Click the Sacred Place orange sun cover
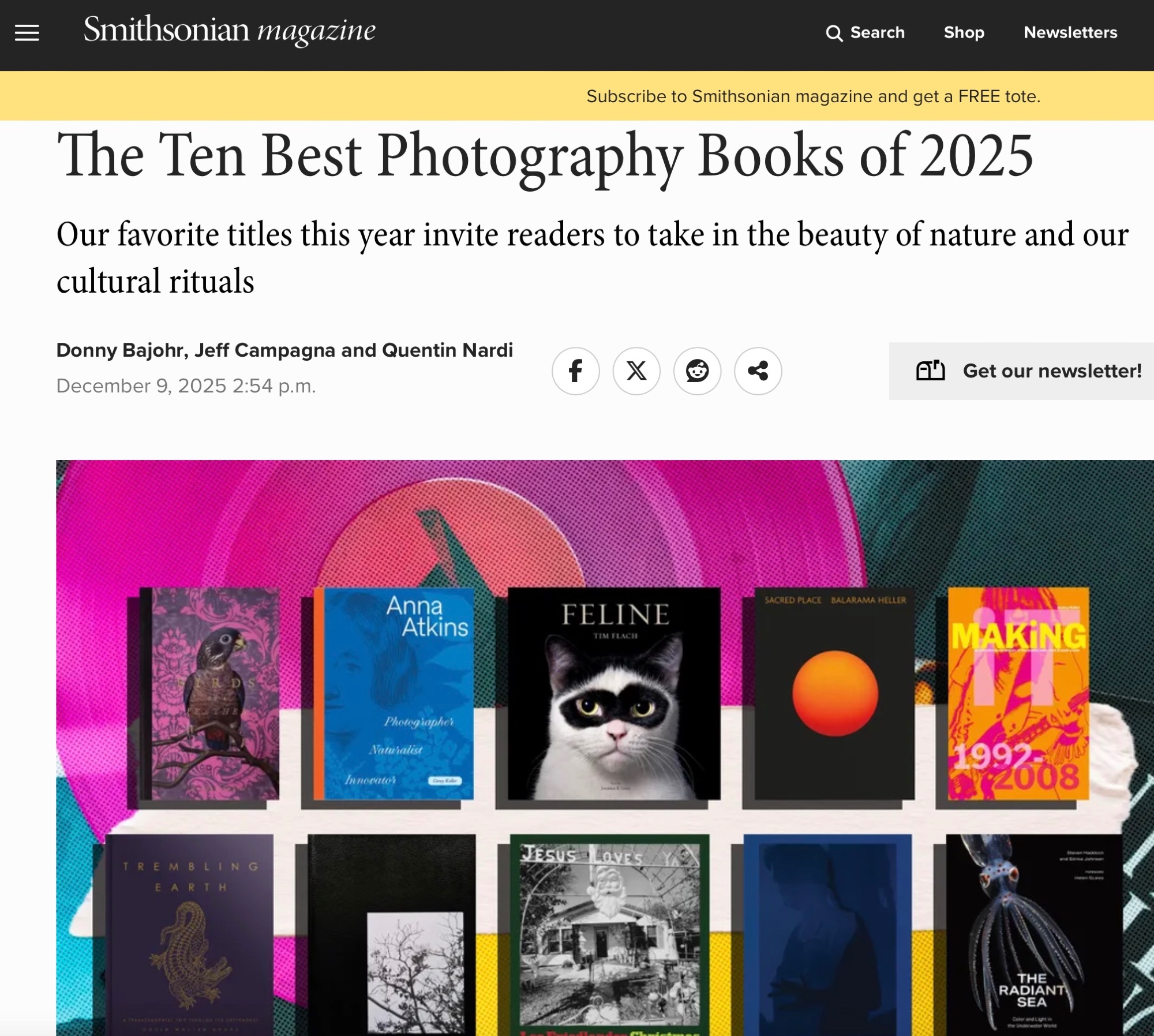The width and height of the screenshot is (1154, 1036). click(x=834, y=693)
